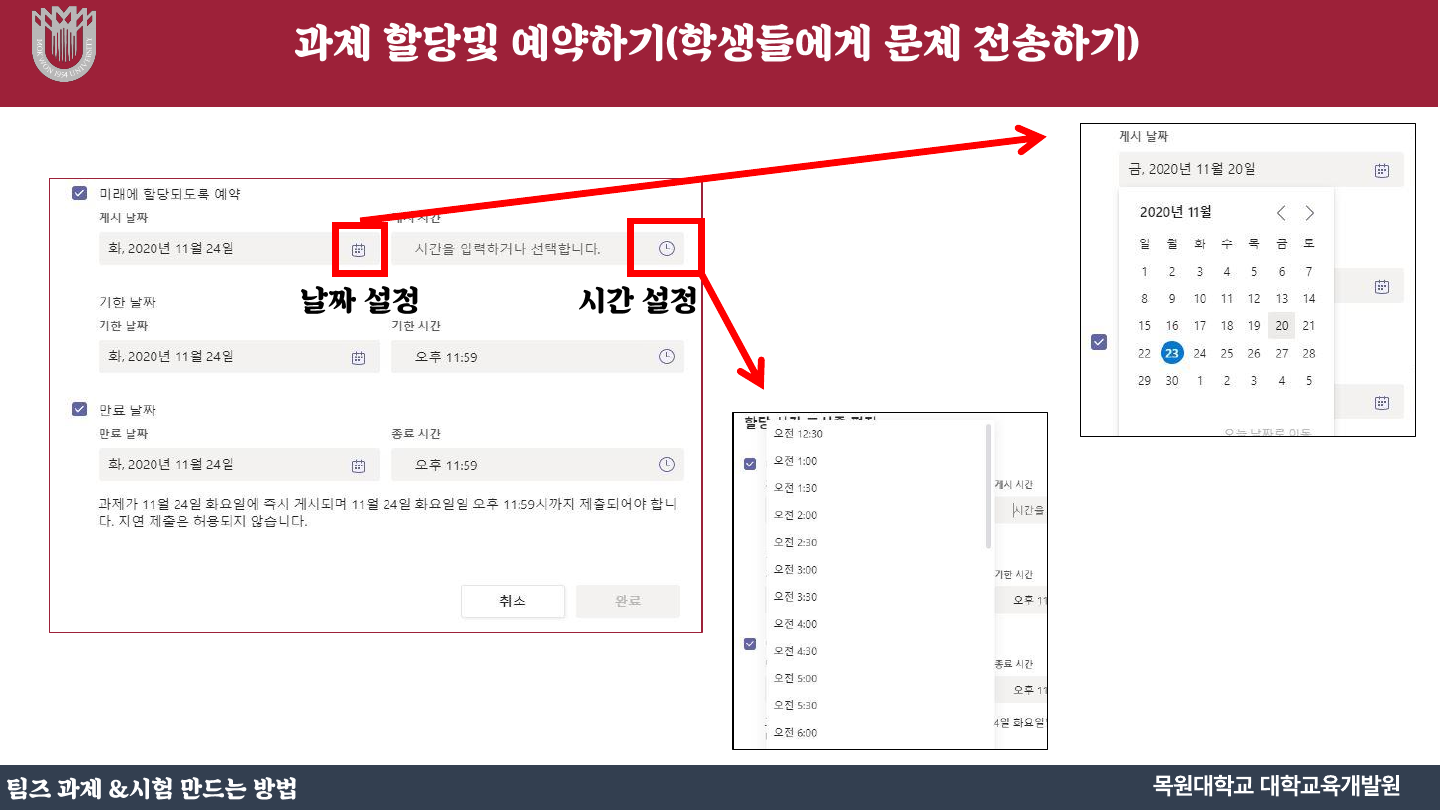Click the university logo in the header
Viewport: 1440px width, 810px height.
[x=64, y=43]
